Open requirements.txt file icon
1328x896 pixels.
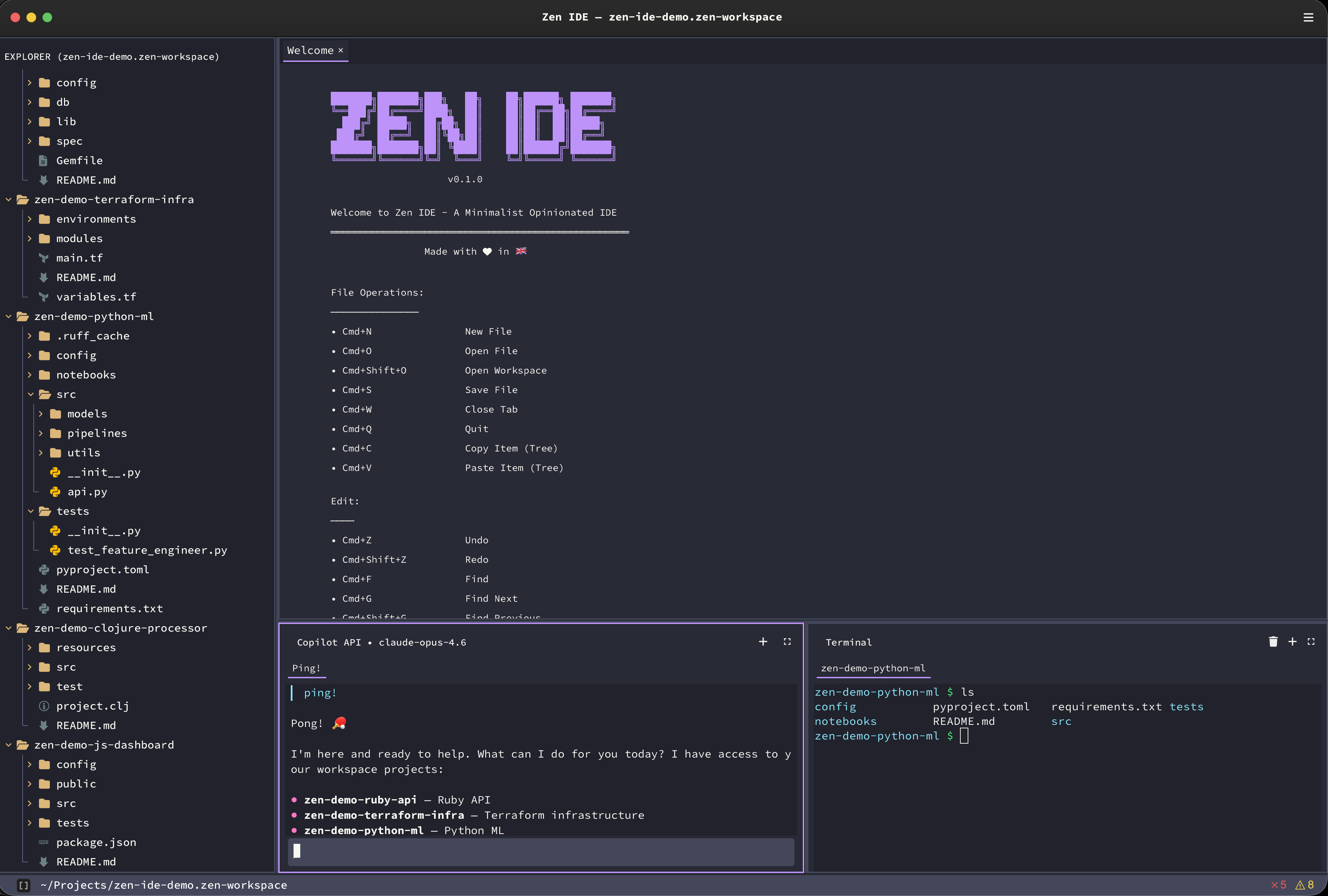(x=43, y=609)
